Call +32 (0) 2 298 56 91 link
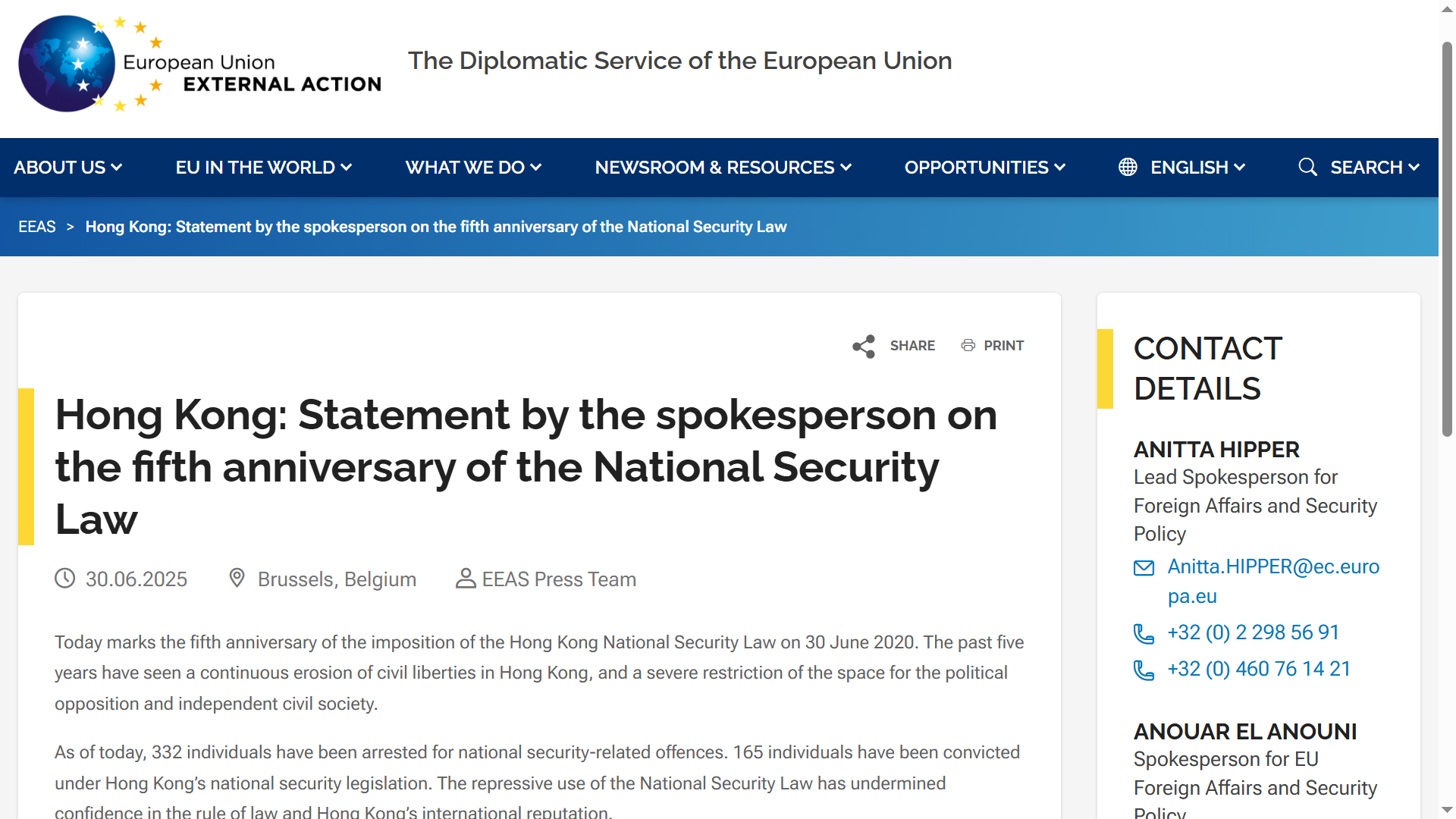 pyautogui.click(x=1254, y=632)
